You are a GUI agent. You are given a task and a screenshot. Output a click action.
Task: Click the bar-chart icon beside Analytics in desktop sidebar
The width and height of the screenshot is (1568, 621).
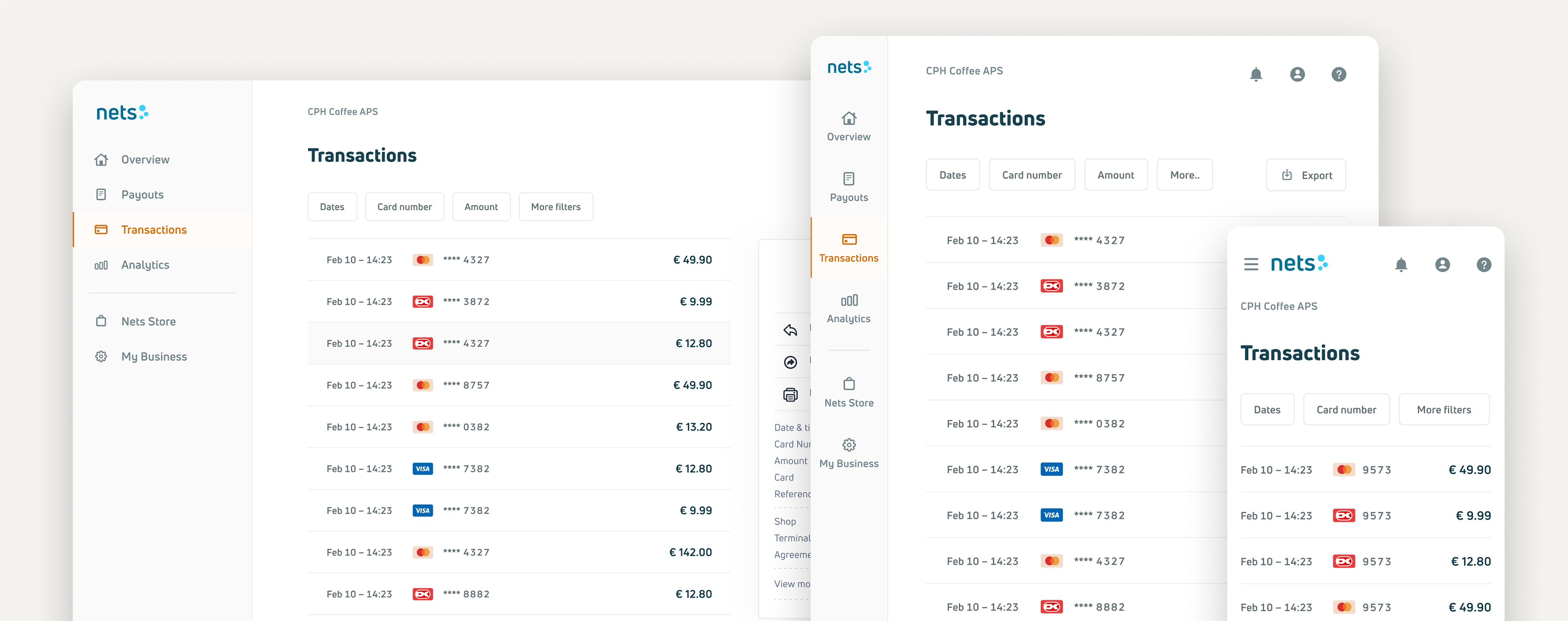101,265
